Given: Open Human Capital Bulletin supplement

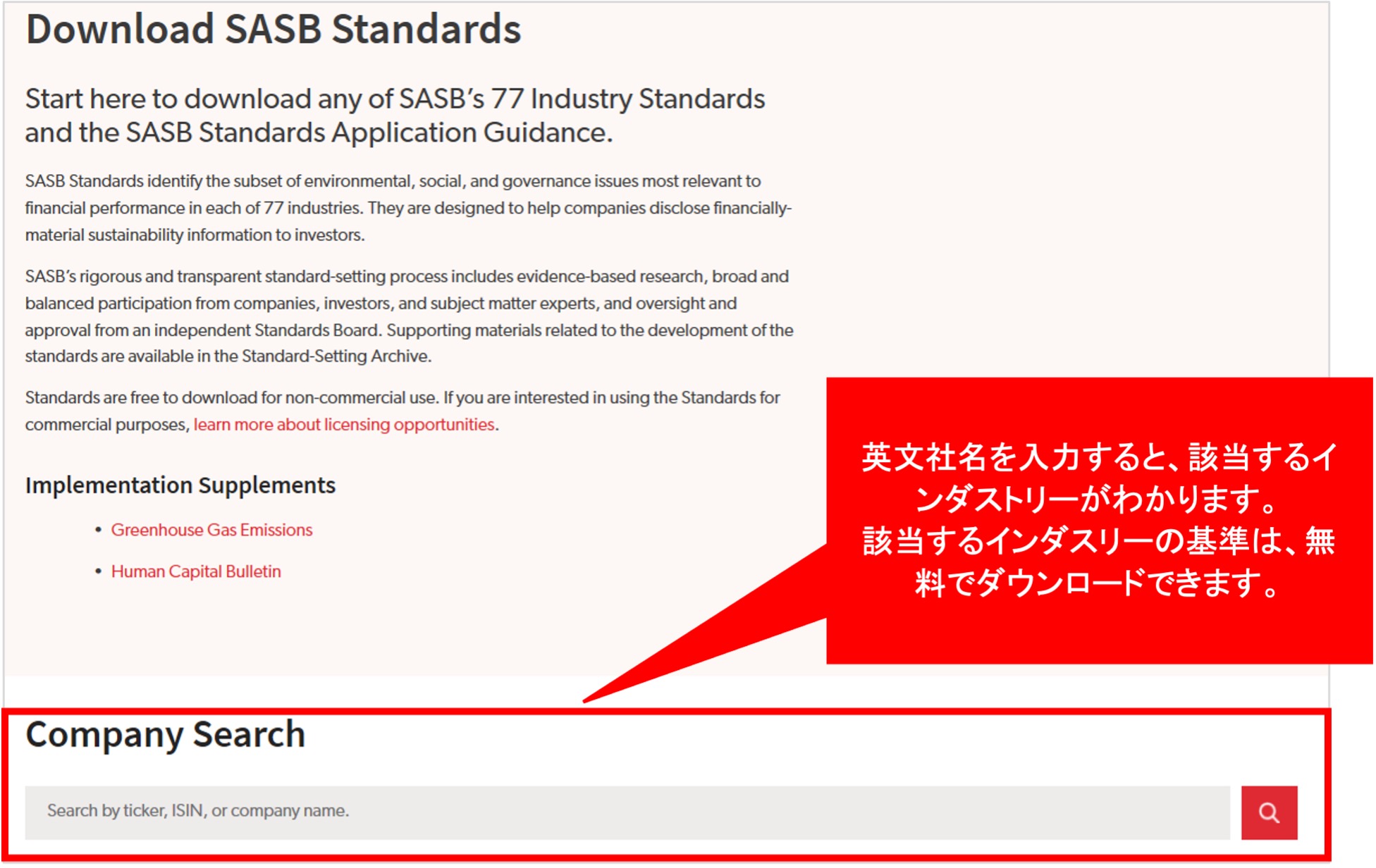Looking at the screenshot, I should click(196, 571).
